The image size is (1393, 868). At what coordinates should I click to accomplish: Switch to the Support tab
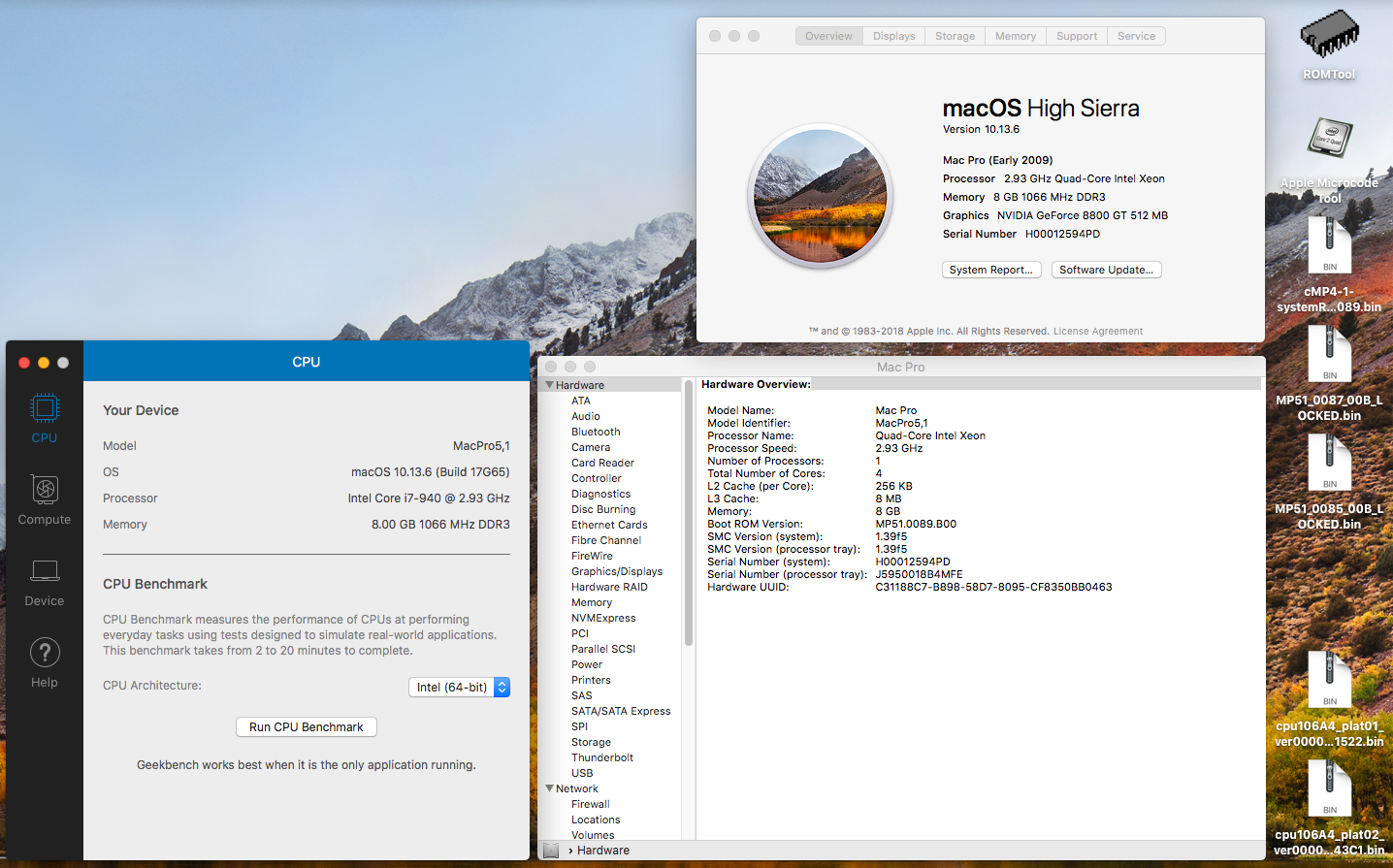(x=1077, y=36)
